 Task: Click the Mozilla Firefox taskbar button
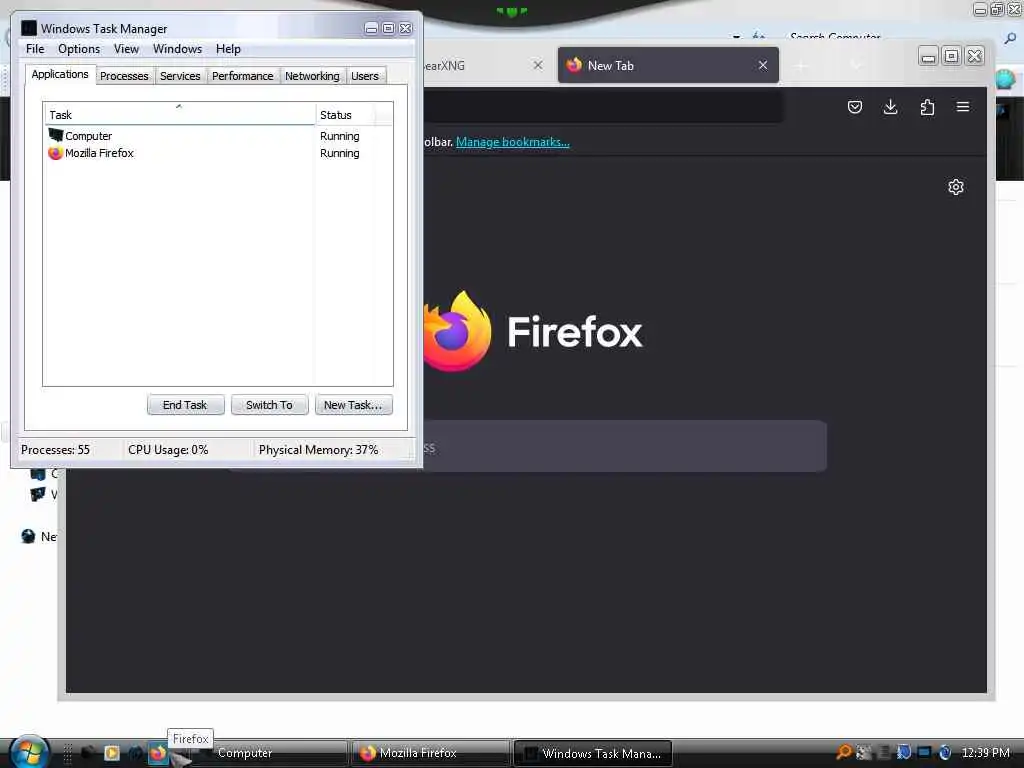[x=430, y=753]
